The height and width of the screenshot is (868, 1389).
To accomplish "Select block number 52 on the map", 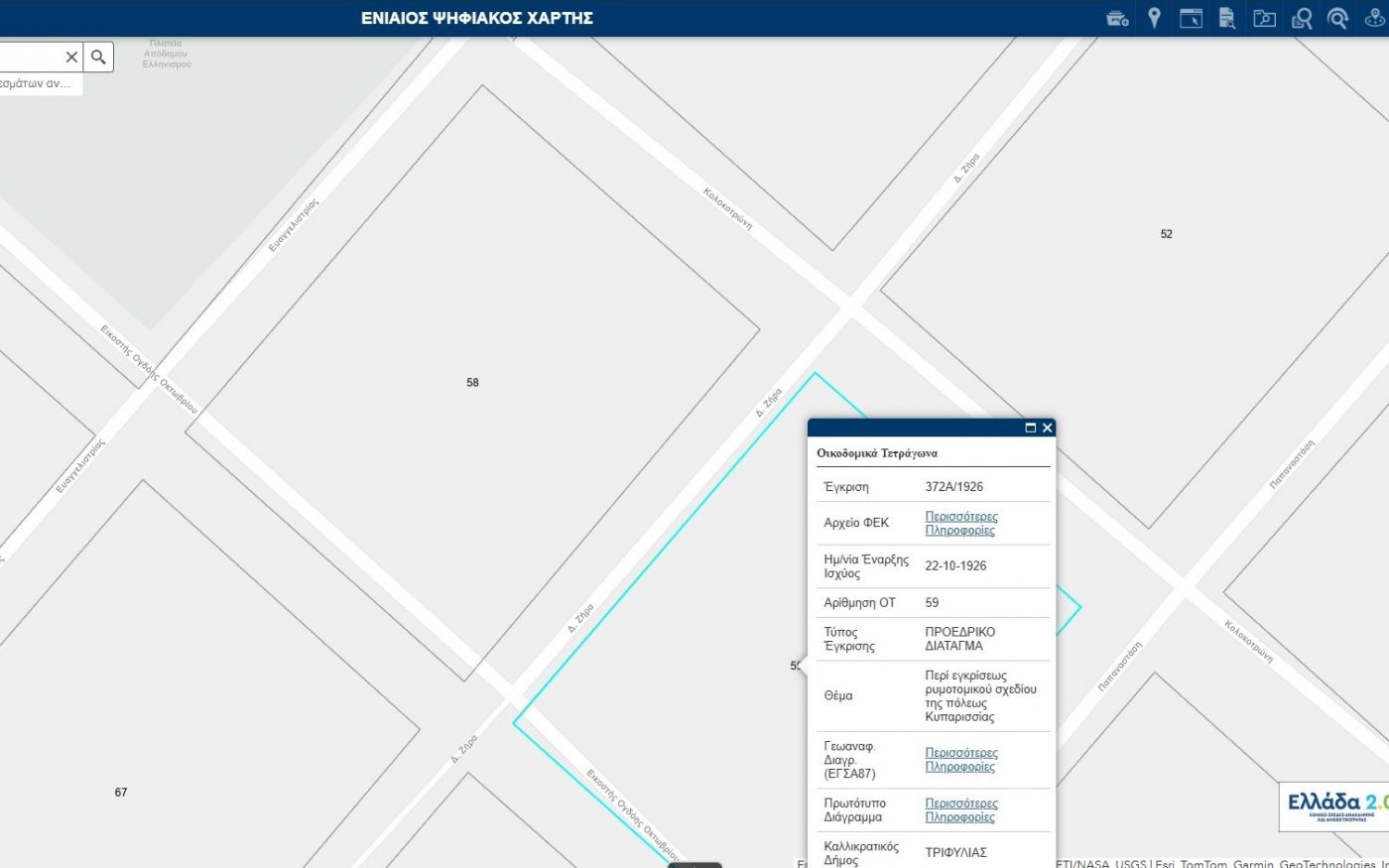I will (x=1166, y=234).
